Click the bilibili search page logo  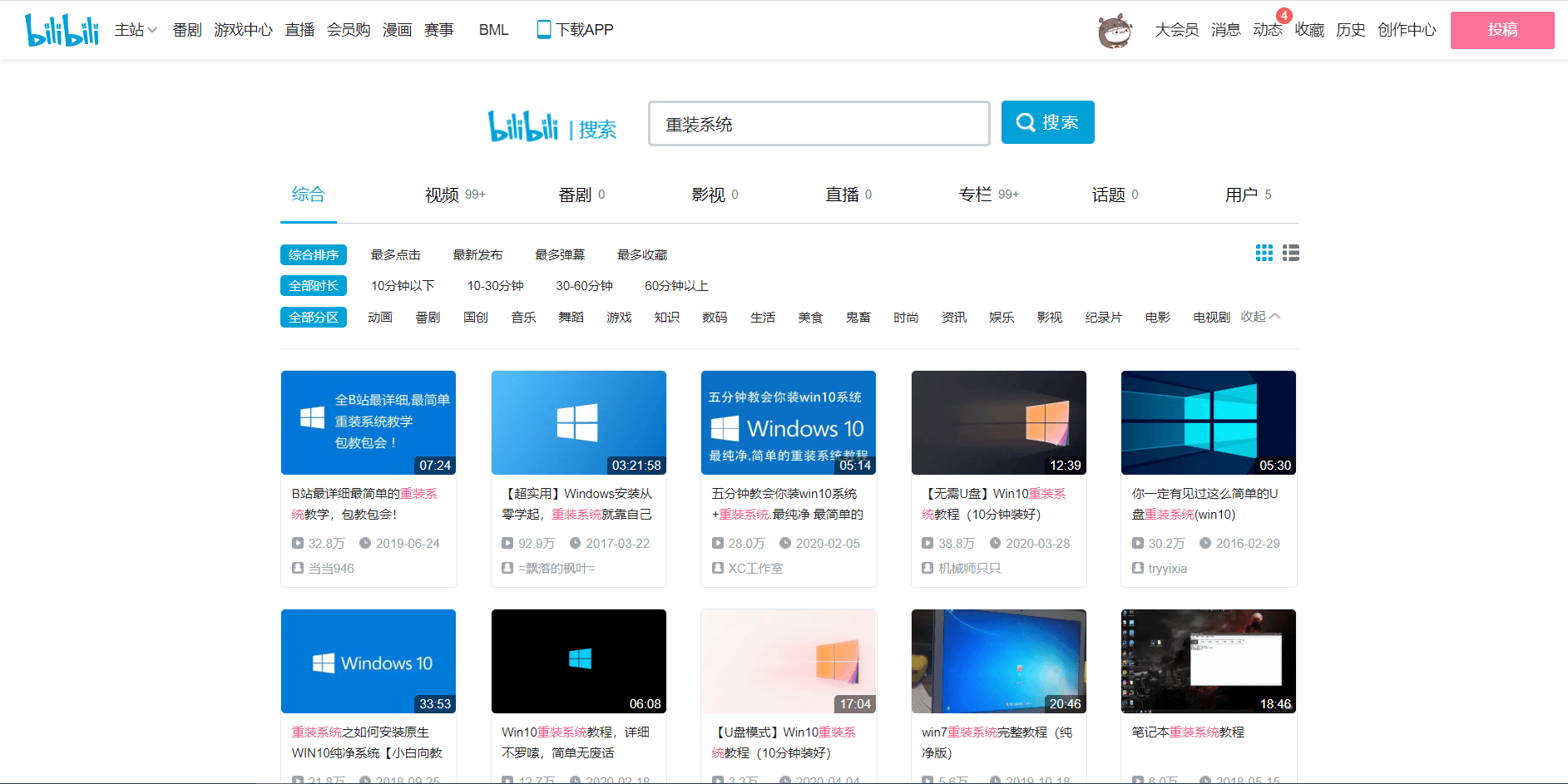552,126
